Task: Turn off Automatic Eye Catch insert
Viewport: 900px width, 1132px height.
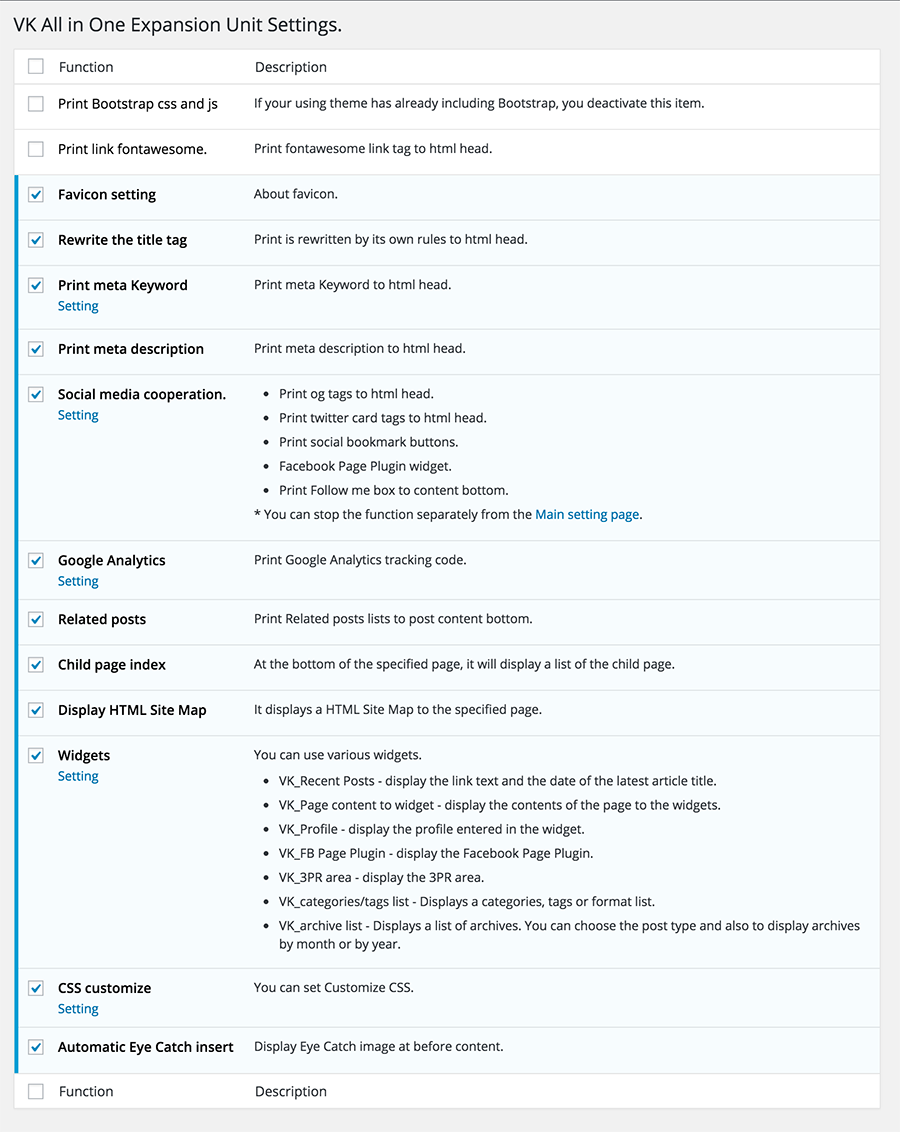Action: pyautogui.click(x=36, y=1047)
